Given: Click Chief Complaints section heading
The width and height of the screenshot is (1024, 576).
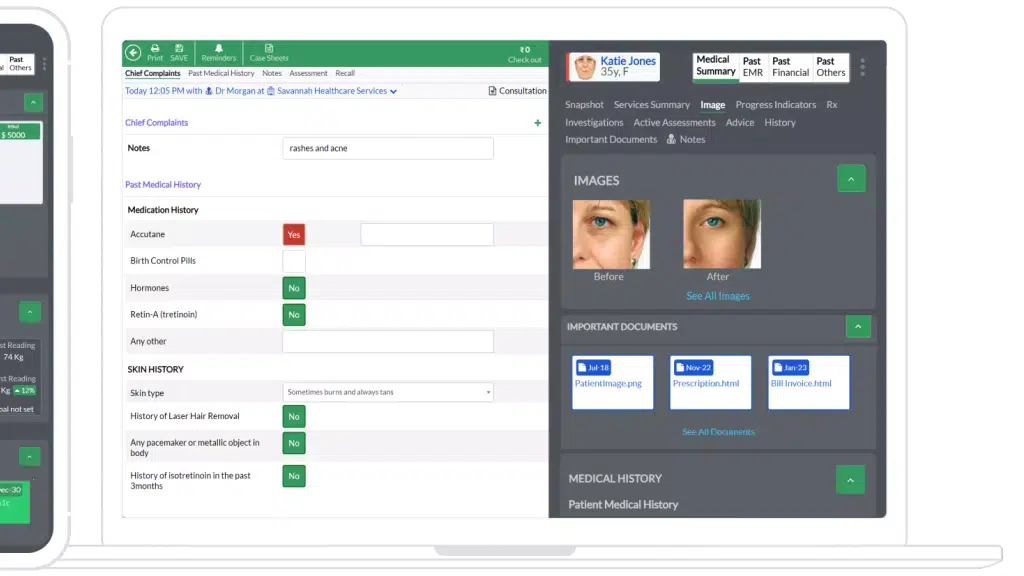Looking at the screenshot, I should [x=157, y=123].
